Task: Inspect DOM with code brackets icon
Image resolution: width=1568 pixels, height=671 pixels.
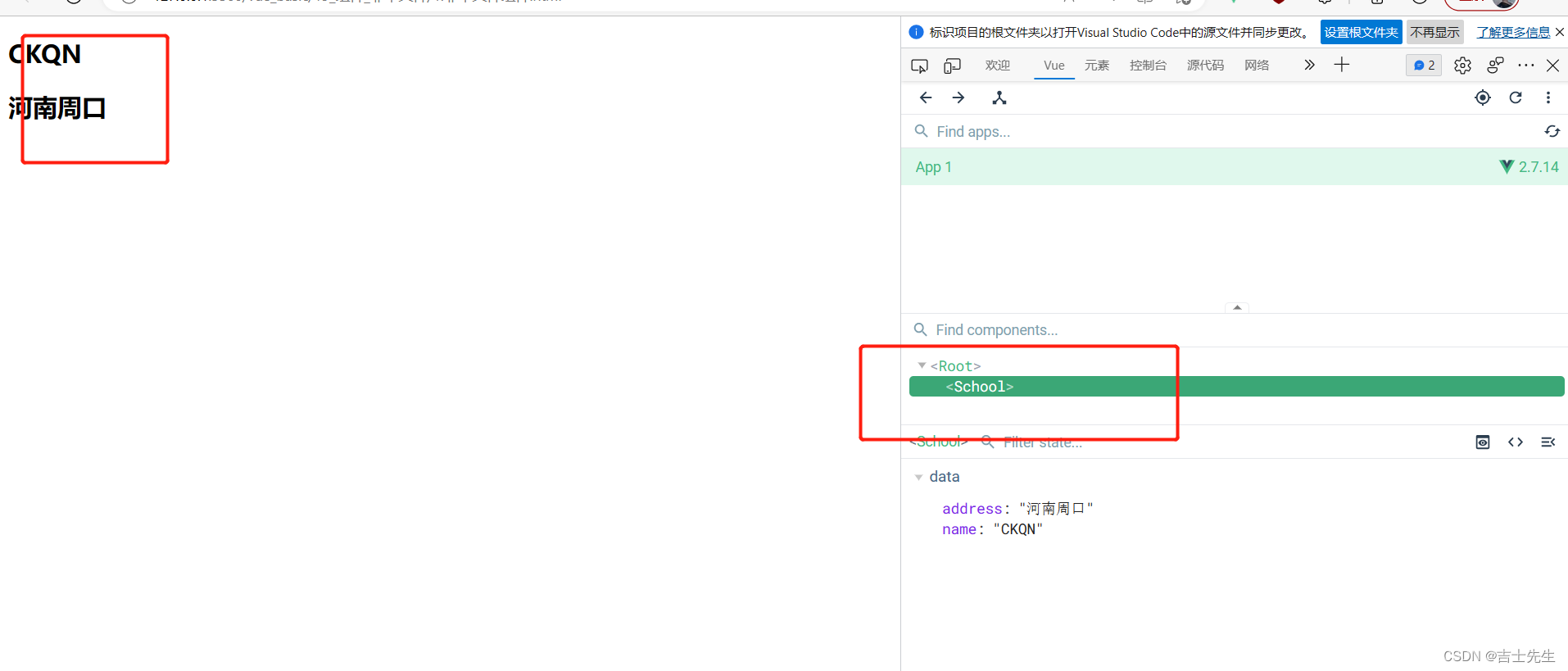Action: [1516, 442]
